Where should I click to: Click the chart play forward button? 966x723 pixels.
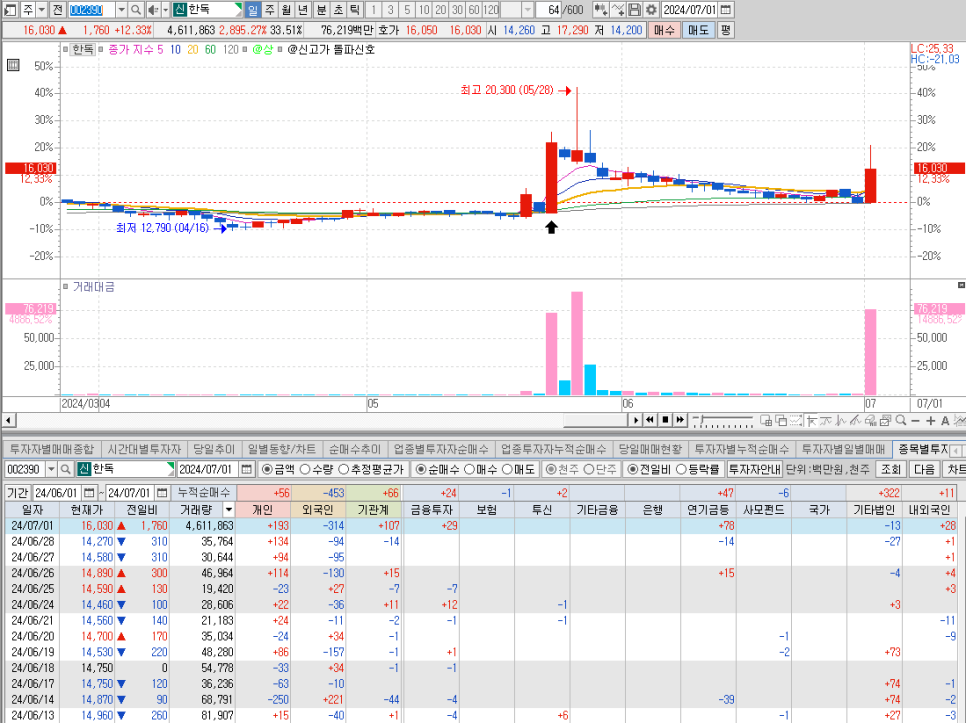pos(636,420)
